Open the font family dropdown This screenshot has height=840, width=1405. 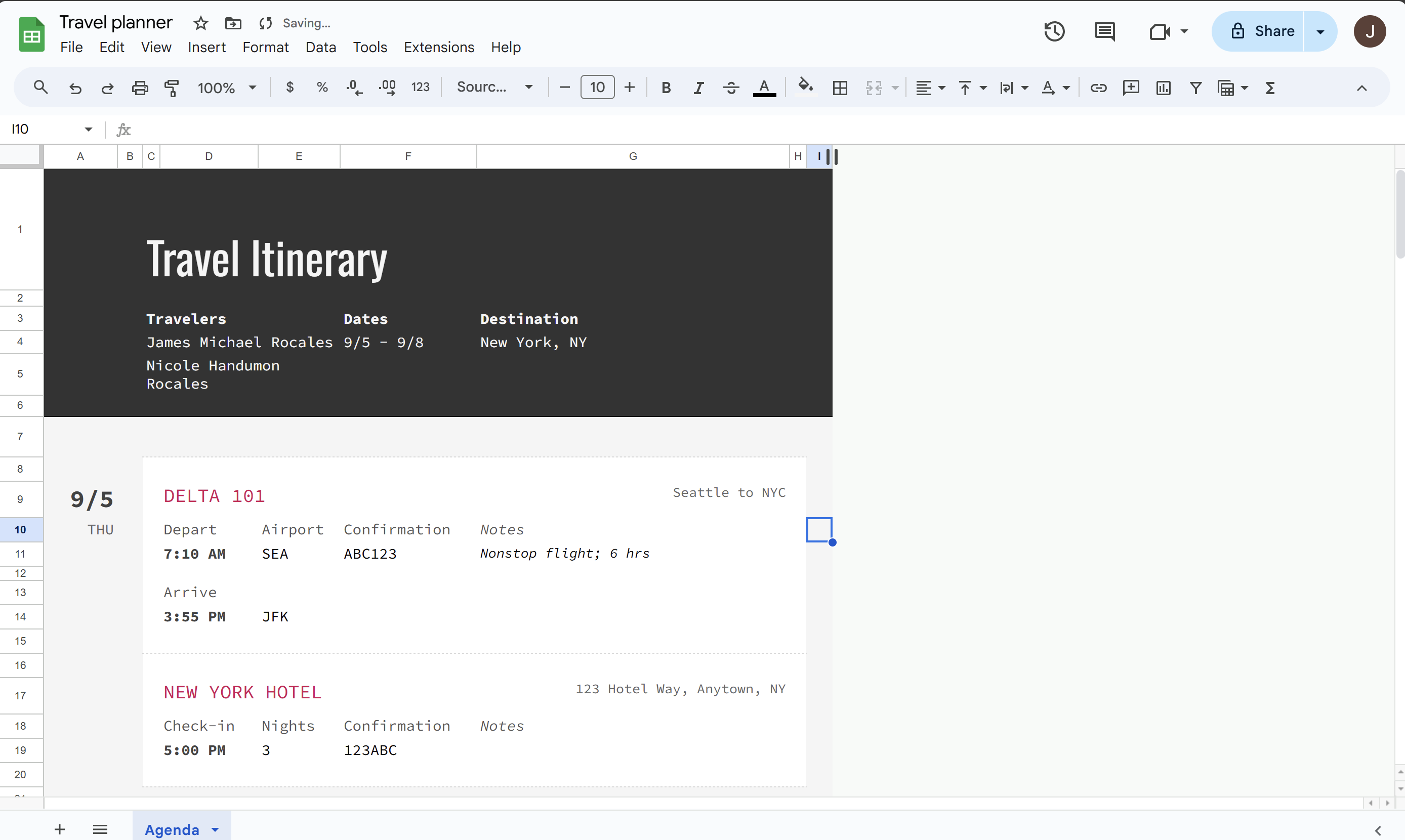point(494,87)
